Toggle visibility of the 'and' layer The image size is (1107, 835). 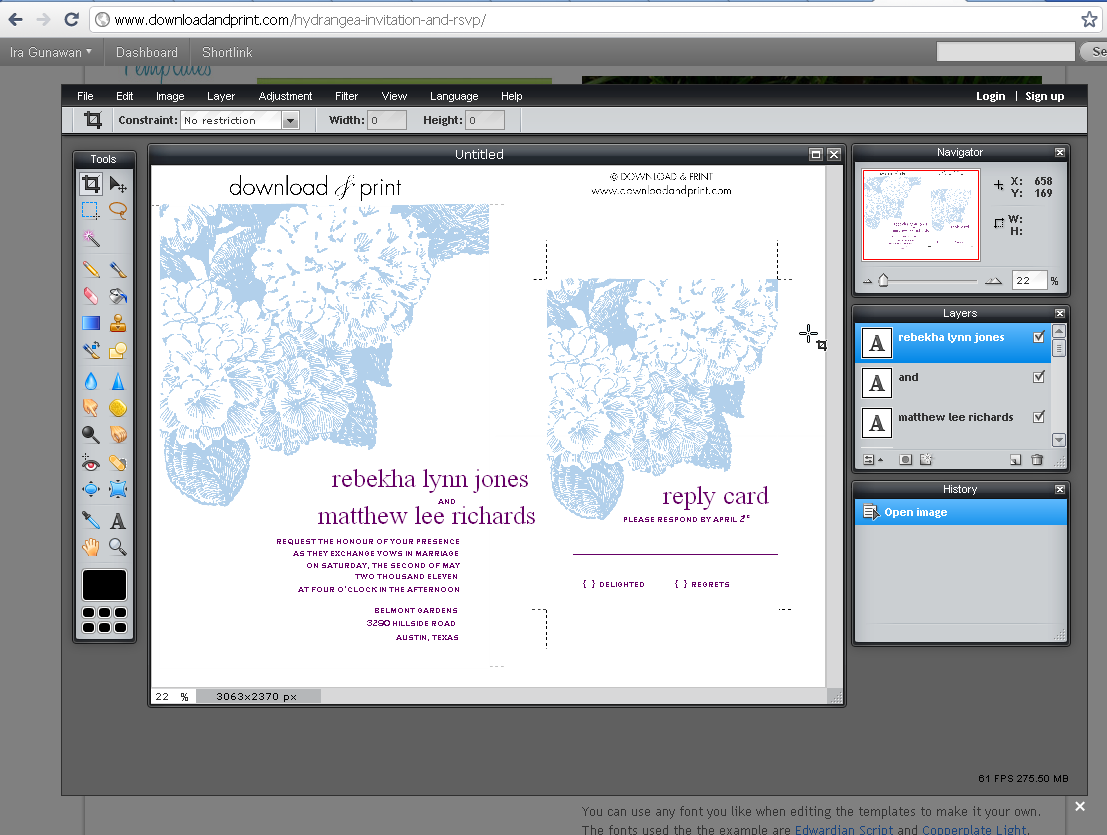(x=1039, y=377)
